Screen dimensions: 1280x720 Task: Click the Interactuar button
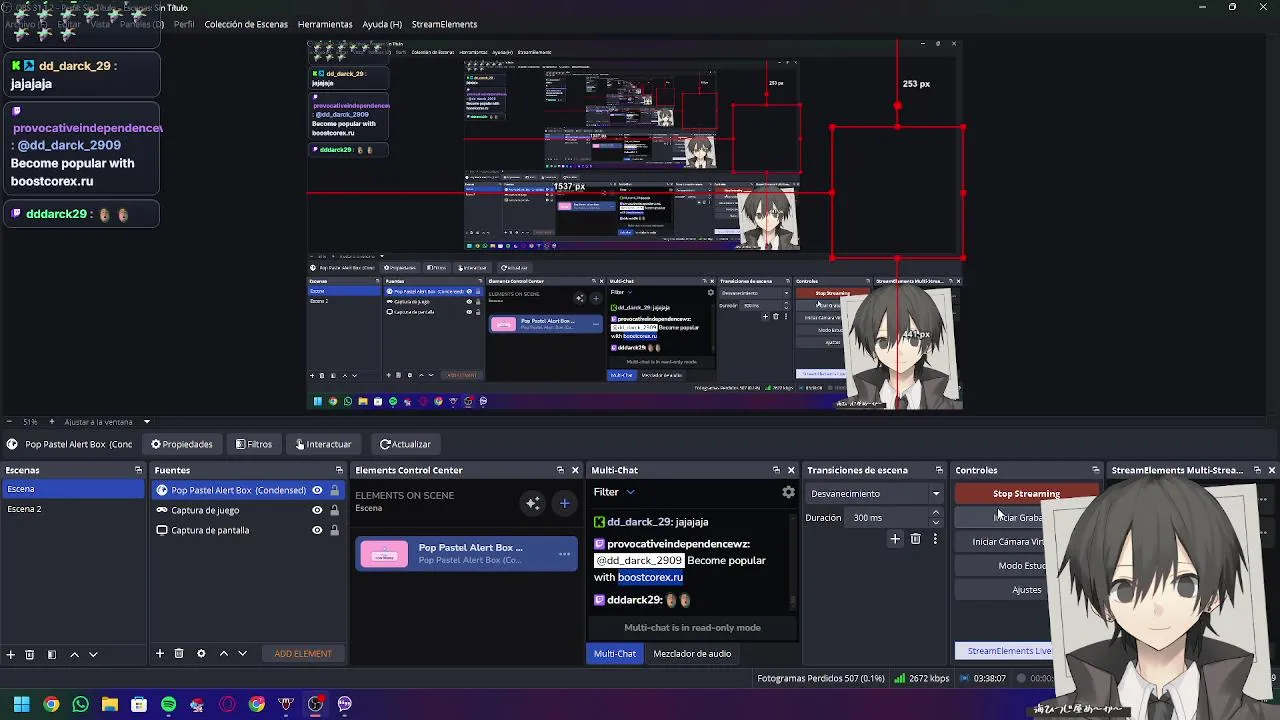pyautogui.click(x=323, y=444)
